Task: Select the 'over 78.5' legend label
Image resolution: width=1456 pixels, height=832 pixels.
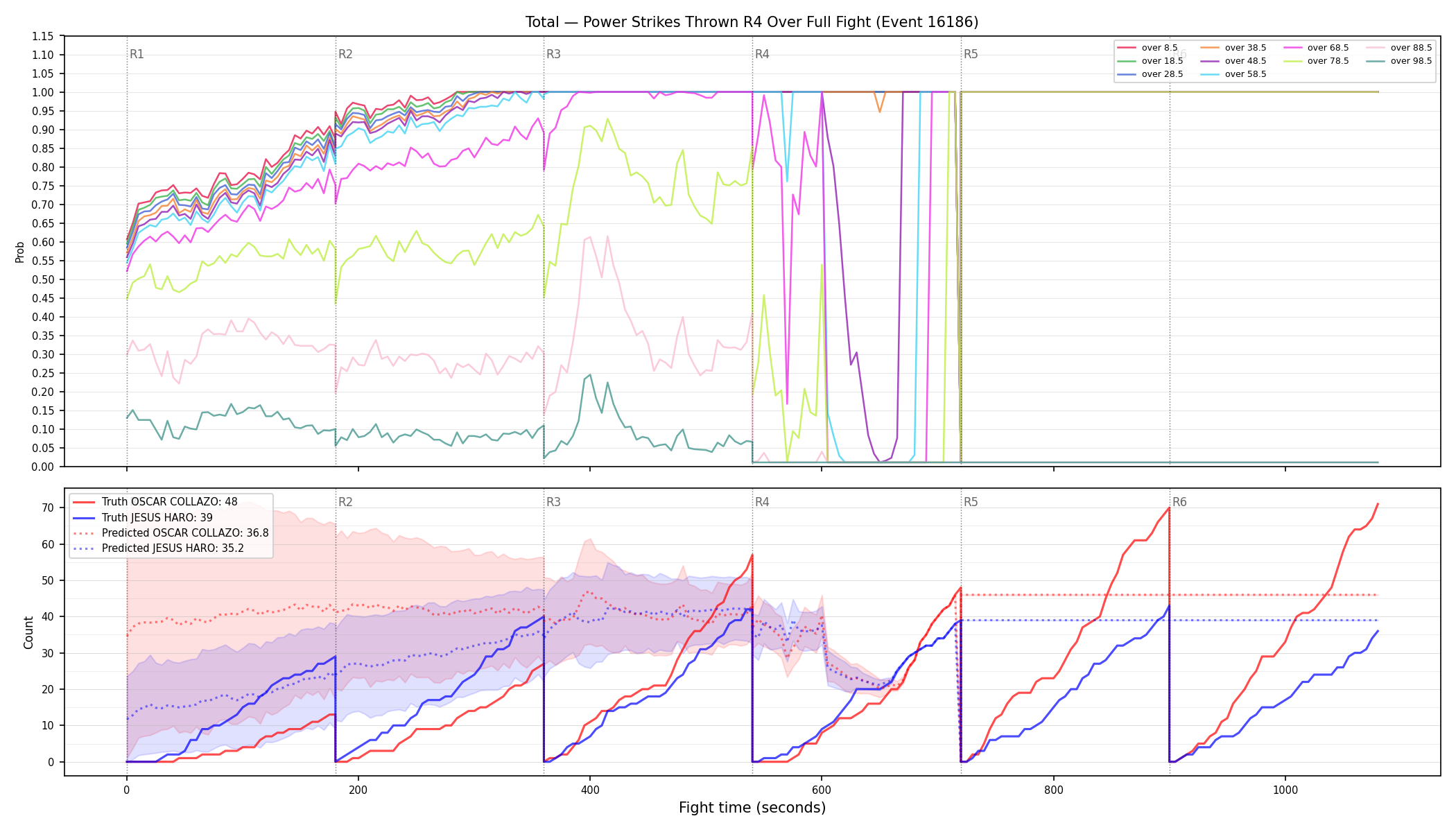Action: (x=1328, y=61)
